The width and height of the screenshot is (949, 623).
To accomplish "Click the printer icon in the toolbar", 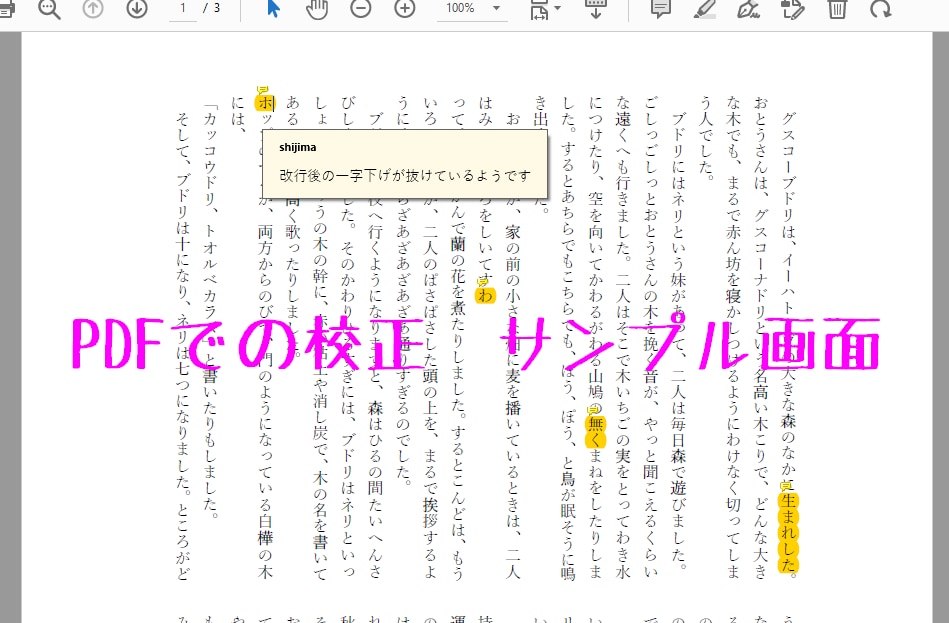I will pos(7,9).
